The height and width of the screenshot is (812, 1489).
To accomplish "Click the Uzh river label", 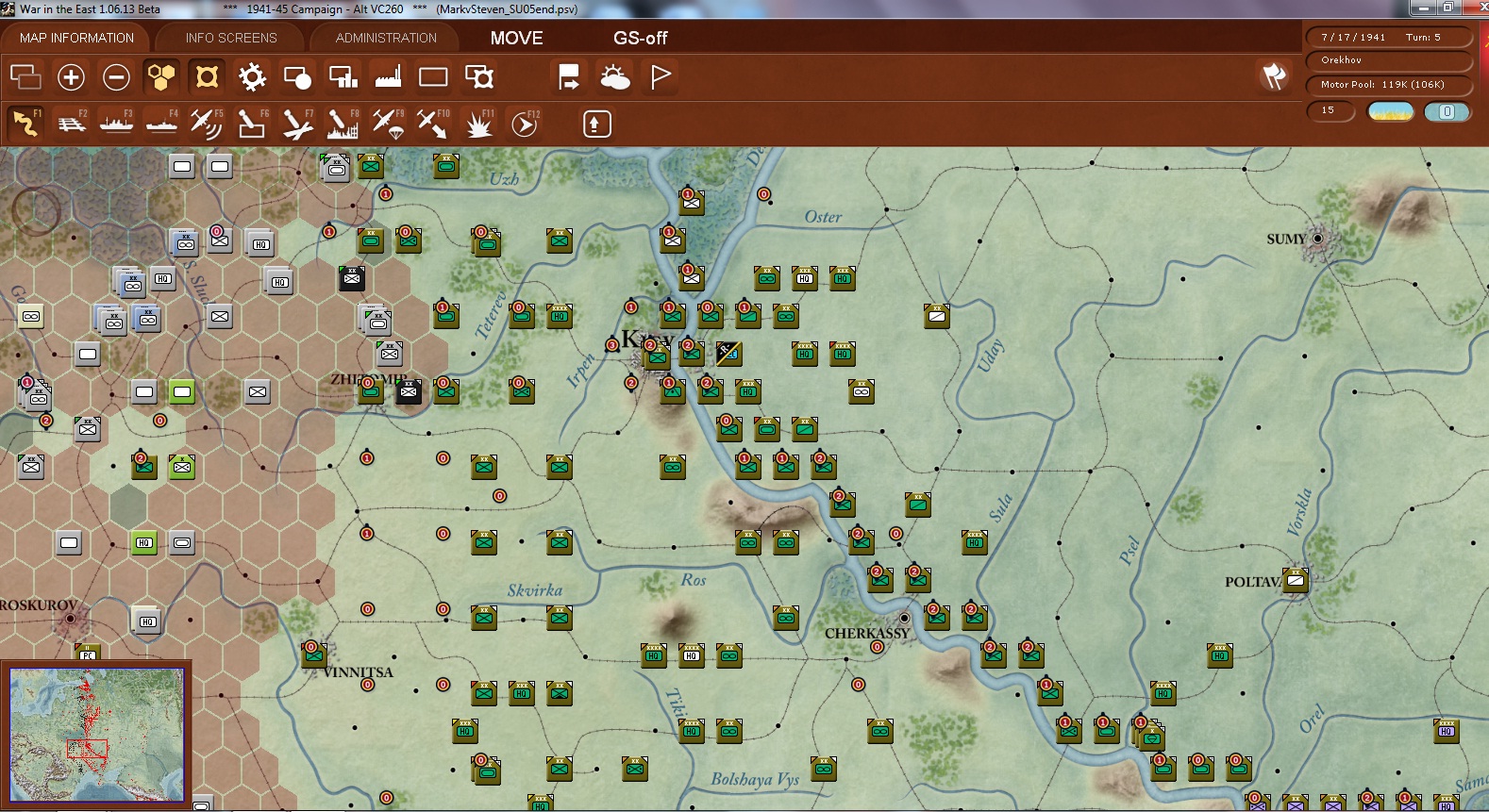I will click(x=504, y=178).
